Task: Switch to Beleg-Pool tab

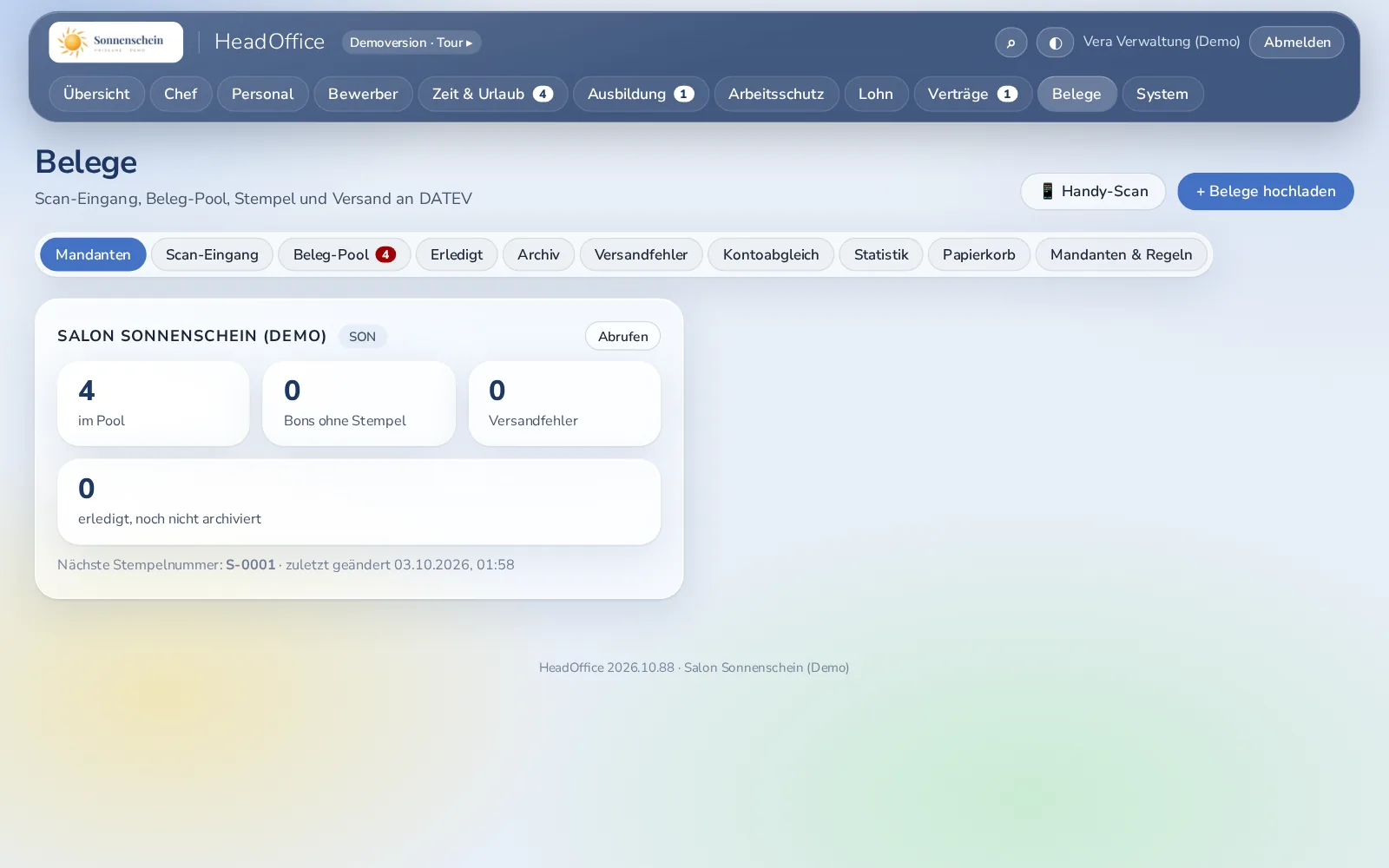Action: click(344, 254)
